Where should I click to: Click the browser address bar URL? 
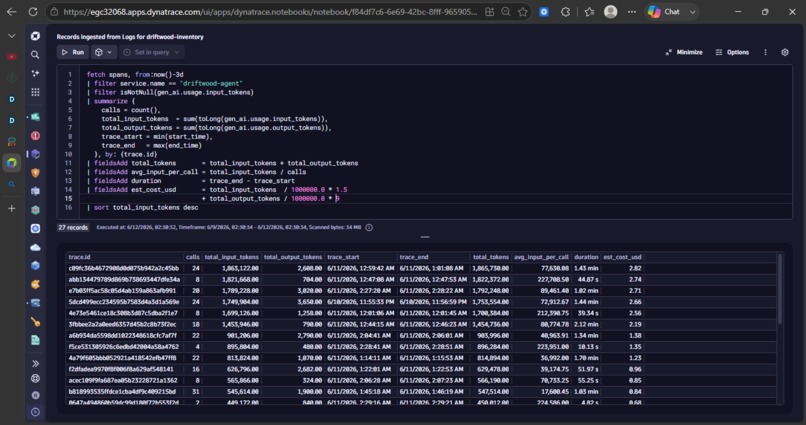pos(270,11)
